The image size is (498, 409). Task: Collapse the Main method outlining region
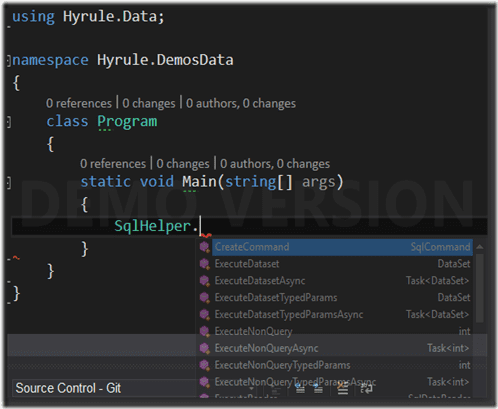9,183
